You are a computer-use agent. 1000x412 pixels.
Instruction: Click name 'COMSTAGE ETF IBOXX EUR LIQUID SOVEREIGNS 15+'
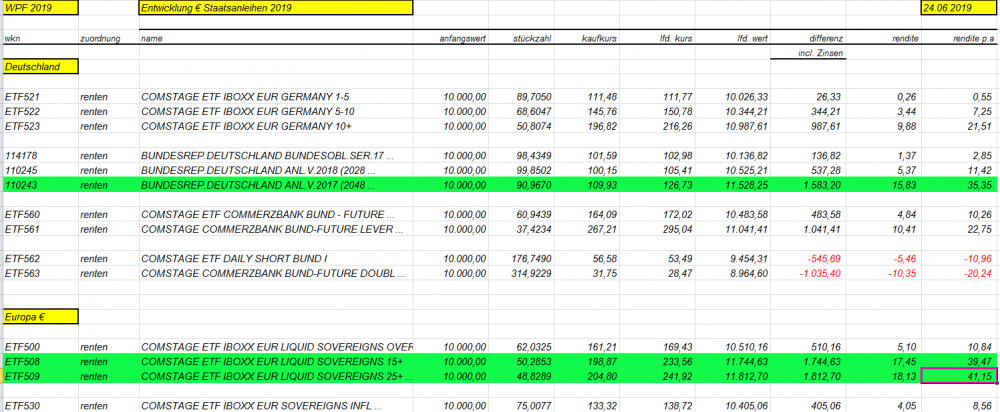click(x=272, y=362)
